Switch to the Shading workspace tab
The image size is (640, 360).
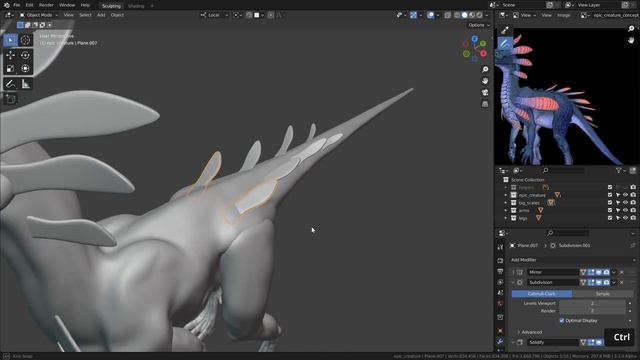coord(136,6)
